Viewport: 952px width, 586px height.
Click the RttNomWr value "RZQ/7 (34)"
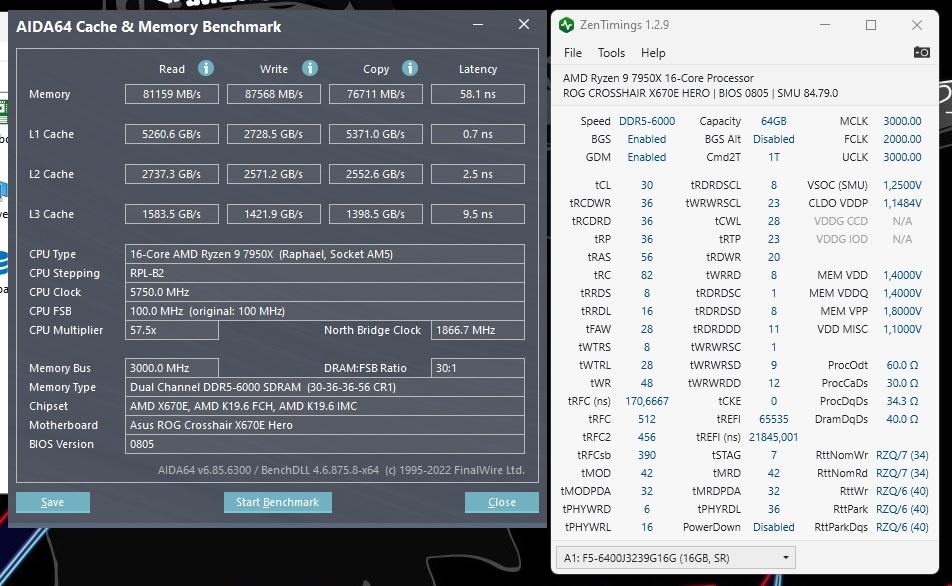pos(902,455)
